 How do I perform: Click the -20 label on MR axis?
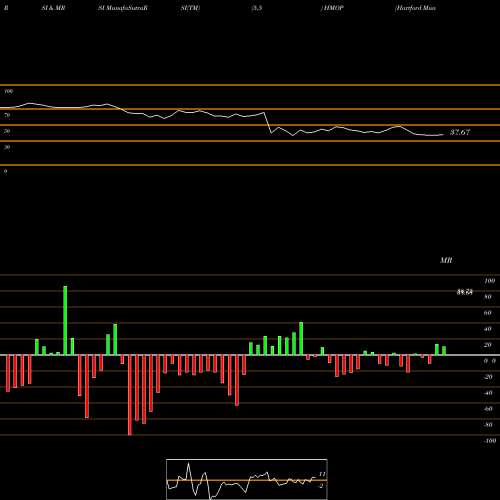(488, 377)
